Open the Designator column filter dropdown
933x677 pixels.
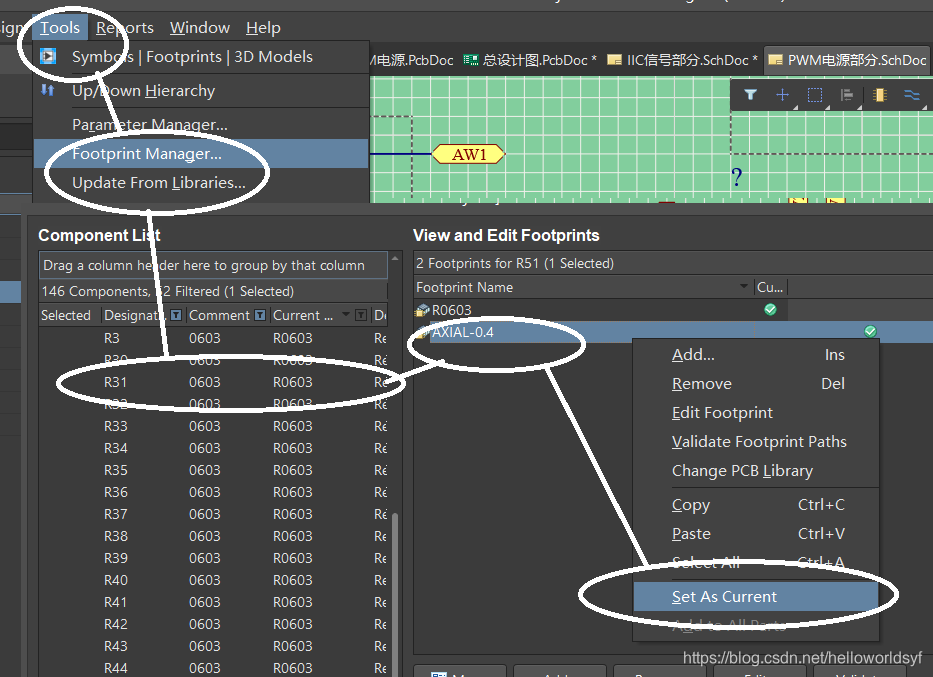pos(176,315)
